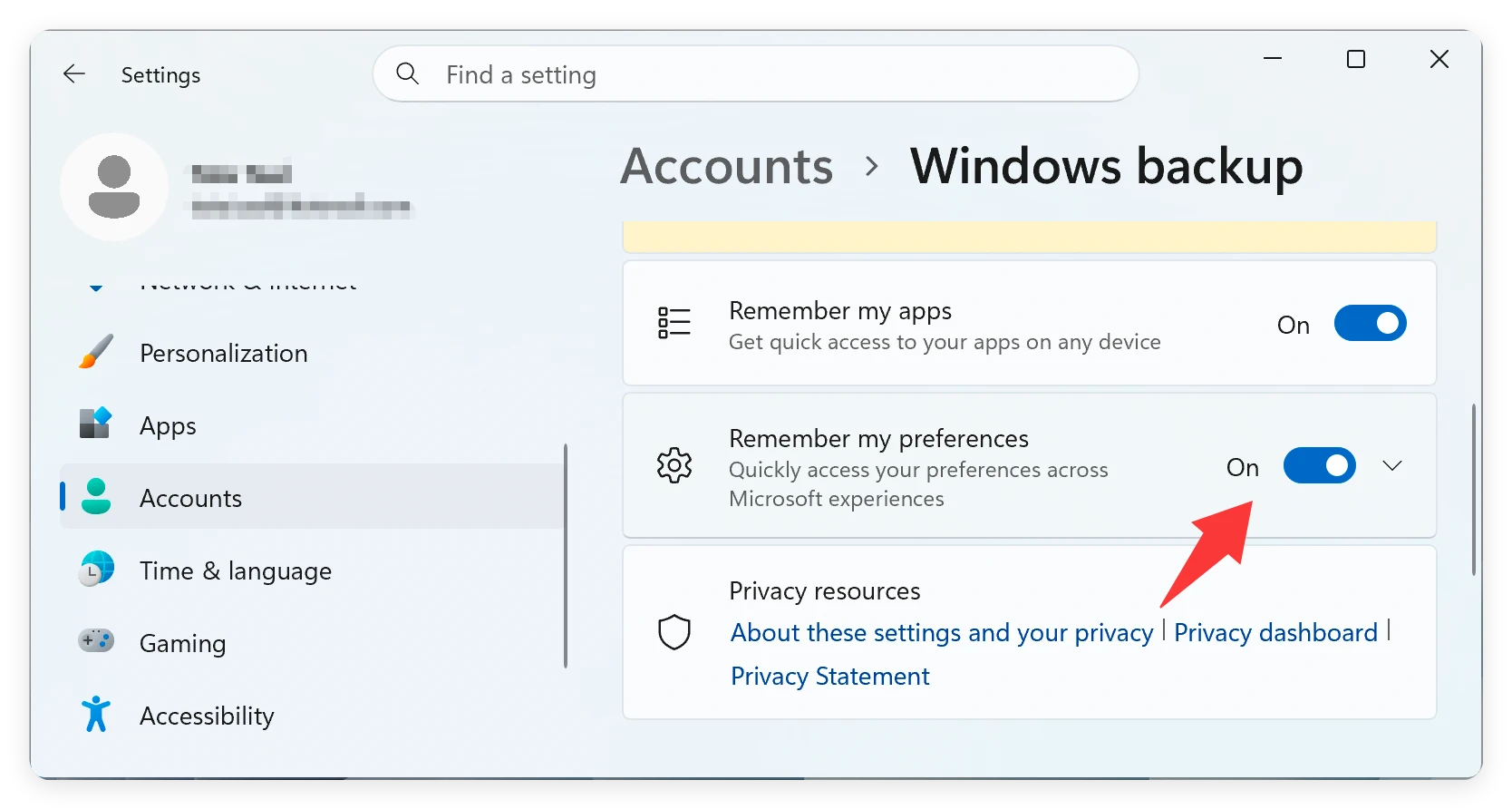Open Apps settings section
This screenshot has width=1512, height=809.
[313, 425]
